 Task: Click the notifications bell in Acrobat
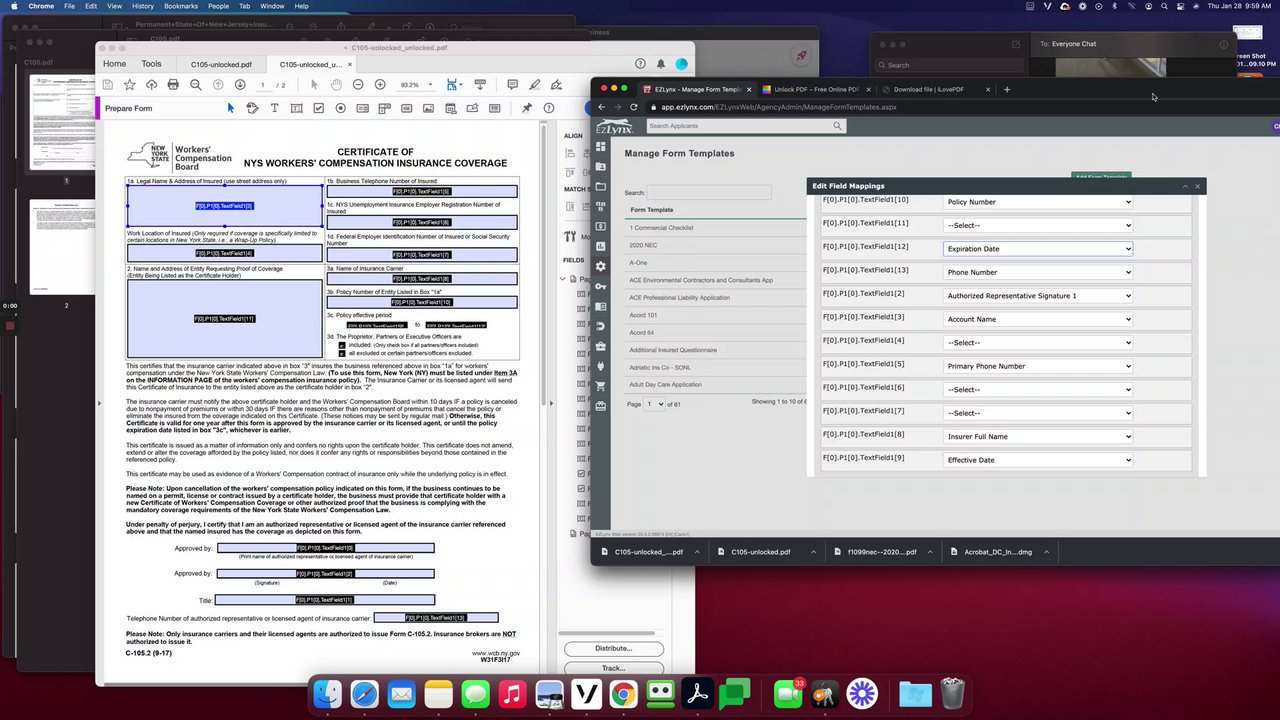(660, 64)
